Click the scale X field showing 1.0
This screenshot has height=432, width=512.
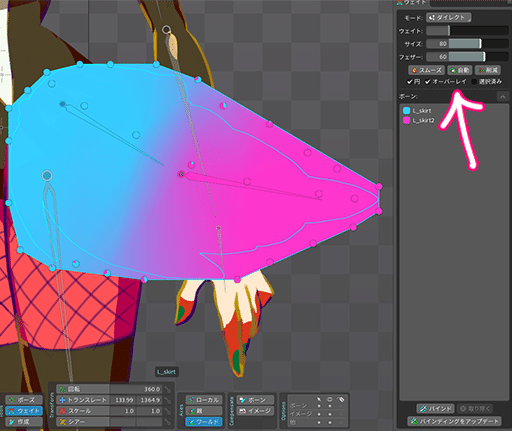point(123,411)
